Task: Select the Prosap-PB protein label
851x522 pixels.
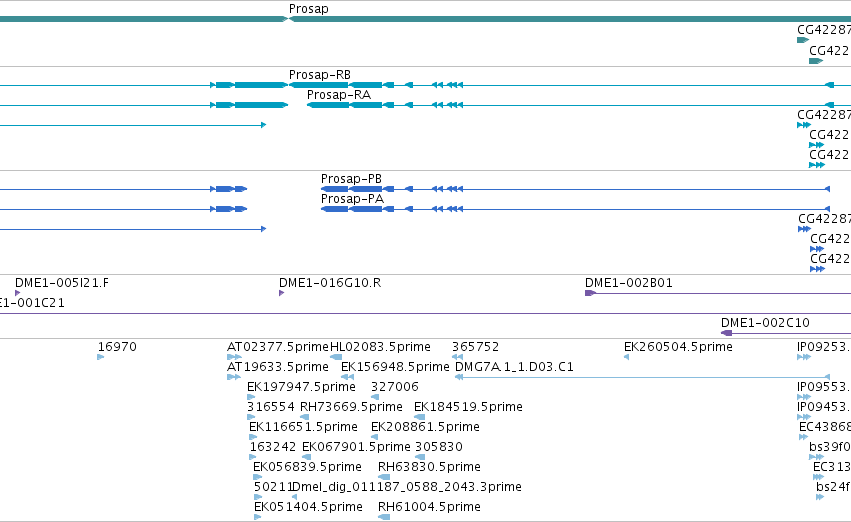Action: tap(351, 179)
